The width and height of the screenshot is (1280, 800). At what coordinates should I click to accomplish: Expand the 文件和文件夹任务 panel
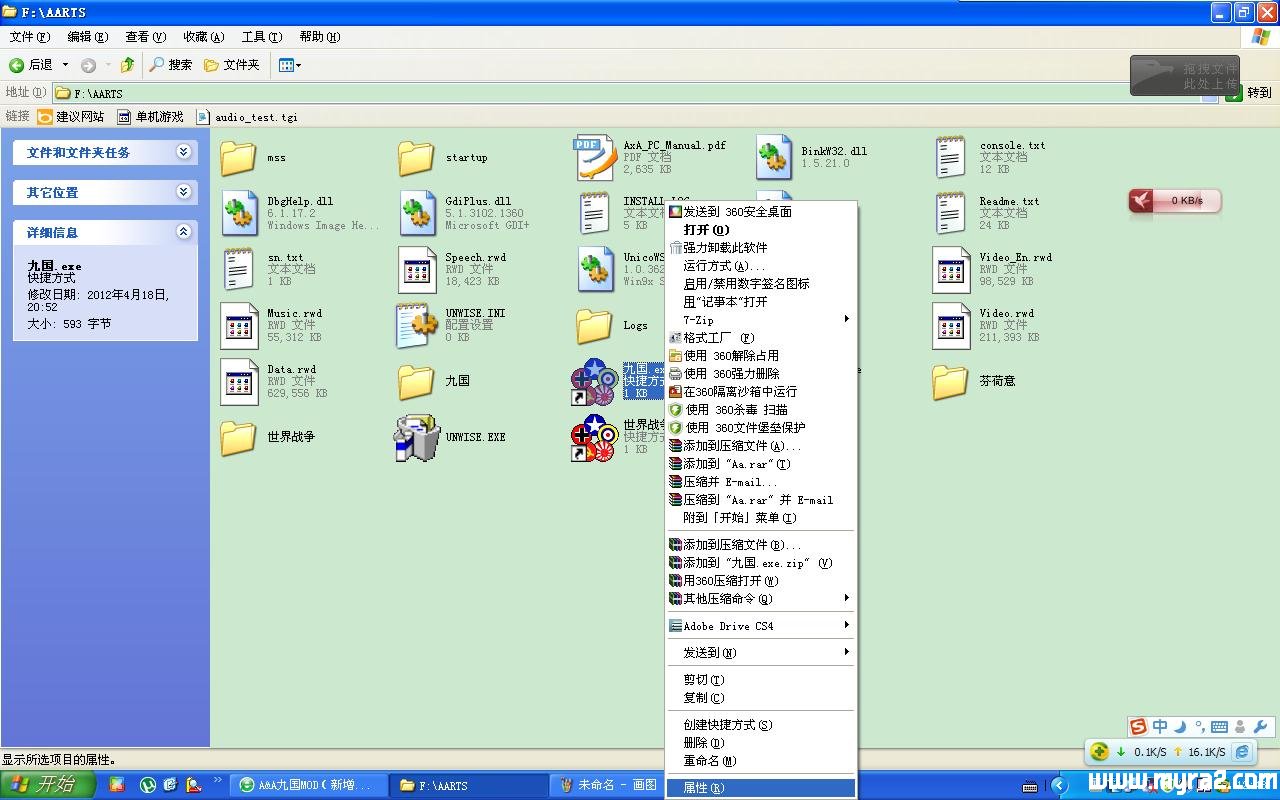coord(183,152)
